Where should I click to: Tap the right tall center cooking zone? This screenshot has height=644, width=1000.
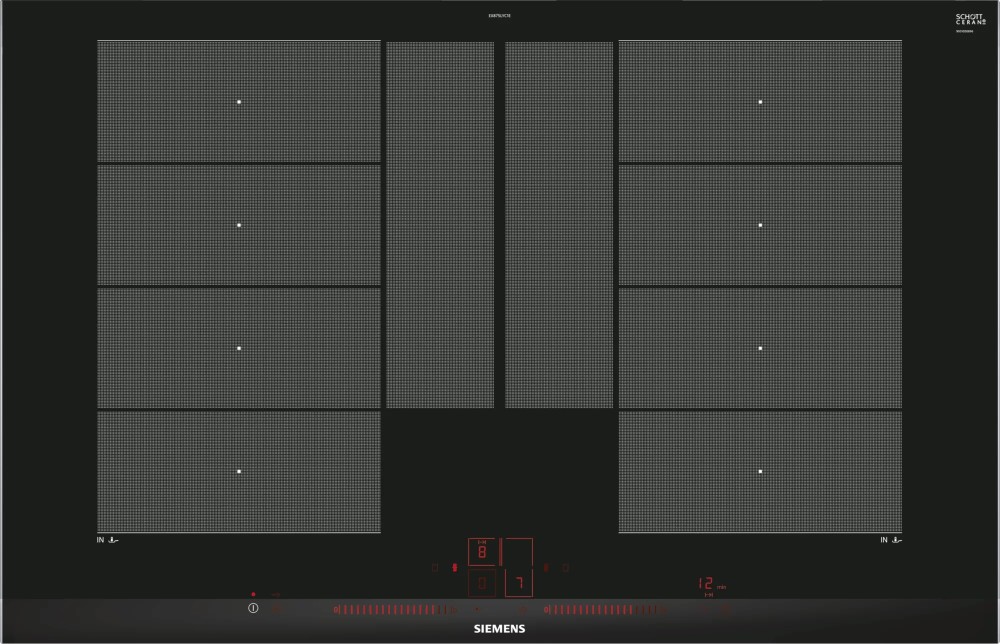(559, 225)
